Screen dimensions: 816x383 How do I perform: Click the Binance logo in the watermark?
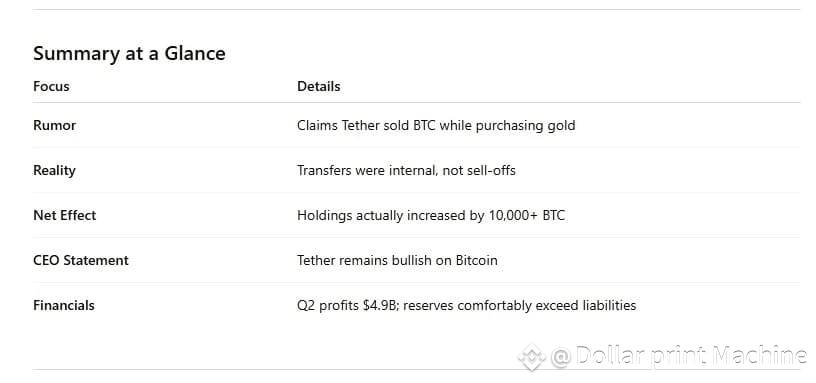click(x=531, y=358)
